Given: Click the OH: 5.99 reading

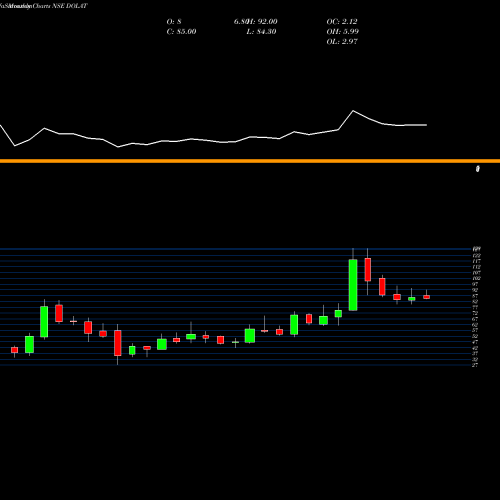Looking at the screenshot, I should click(x=342, y=32).
